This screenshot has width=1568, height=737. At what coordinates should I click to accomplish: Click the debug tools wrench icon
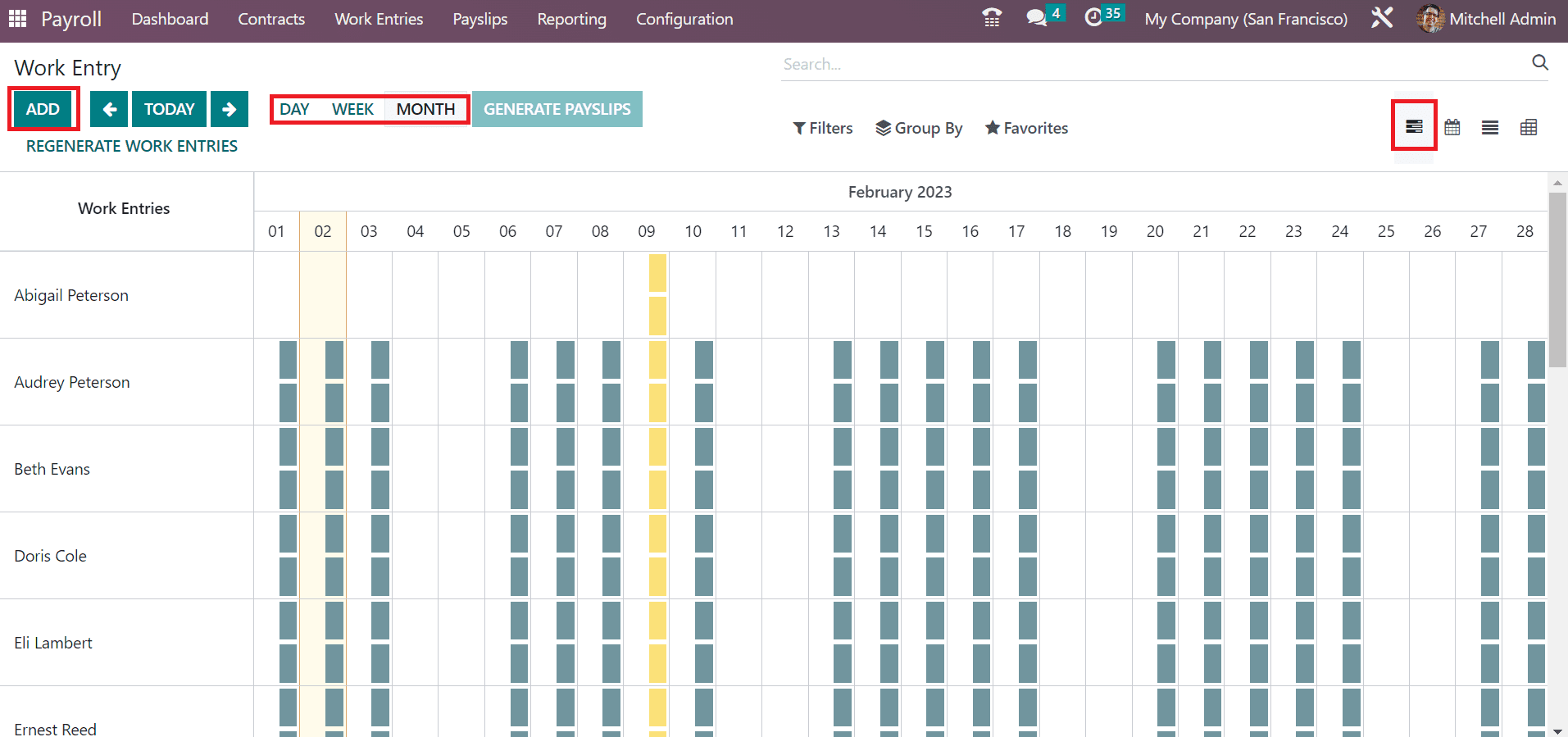[1382, 18]
